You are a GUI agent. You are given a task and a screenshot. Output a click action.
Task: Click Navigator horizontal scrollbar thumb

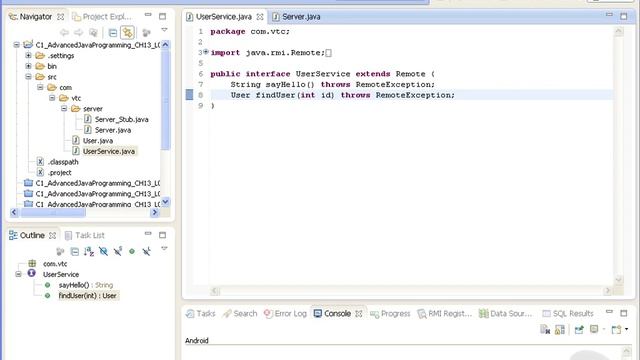pyautogui.click(x=53, y=212)
